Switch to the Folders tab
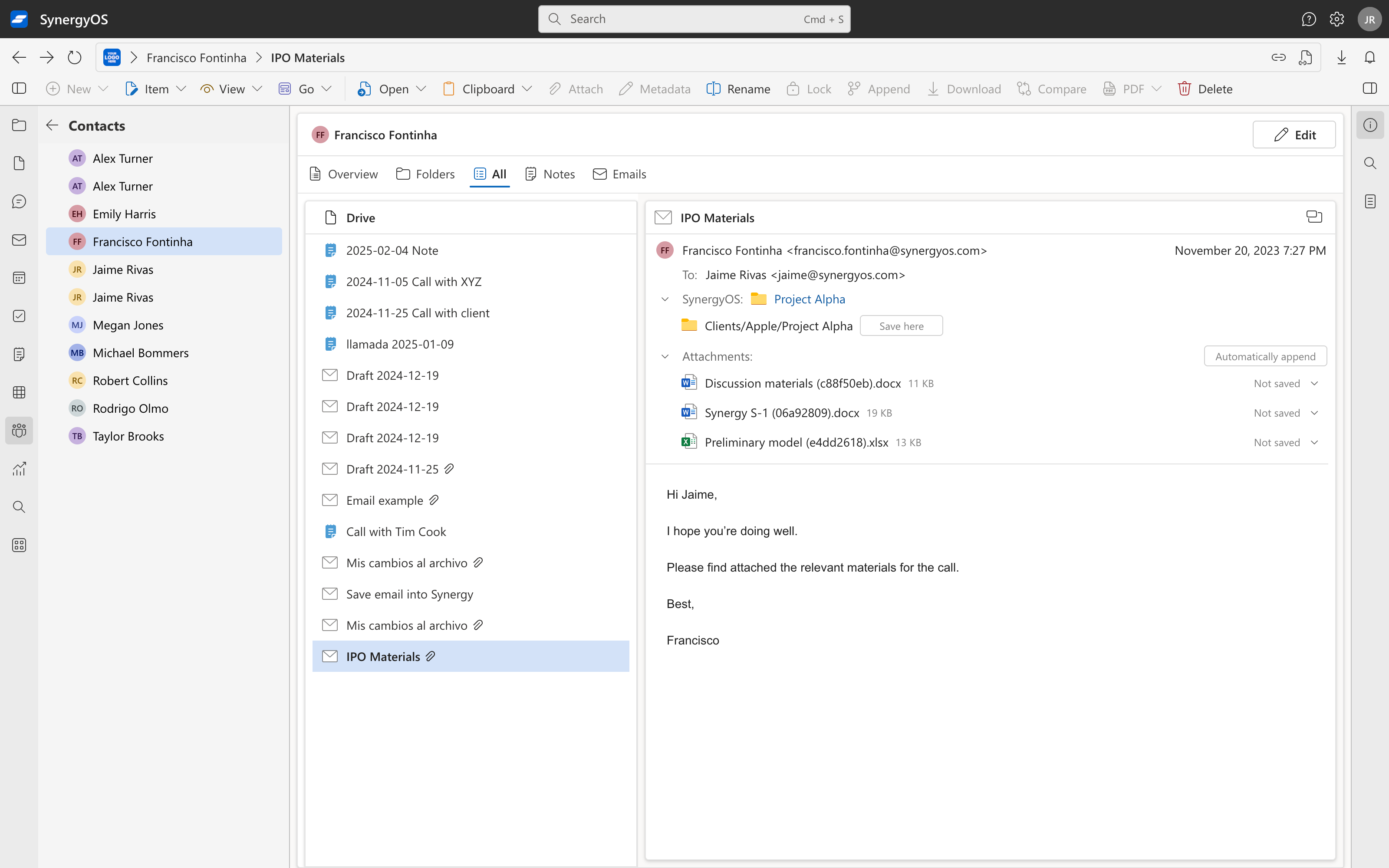The image size is (1389, 868). click(425, 174)
